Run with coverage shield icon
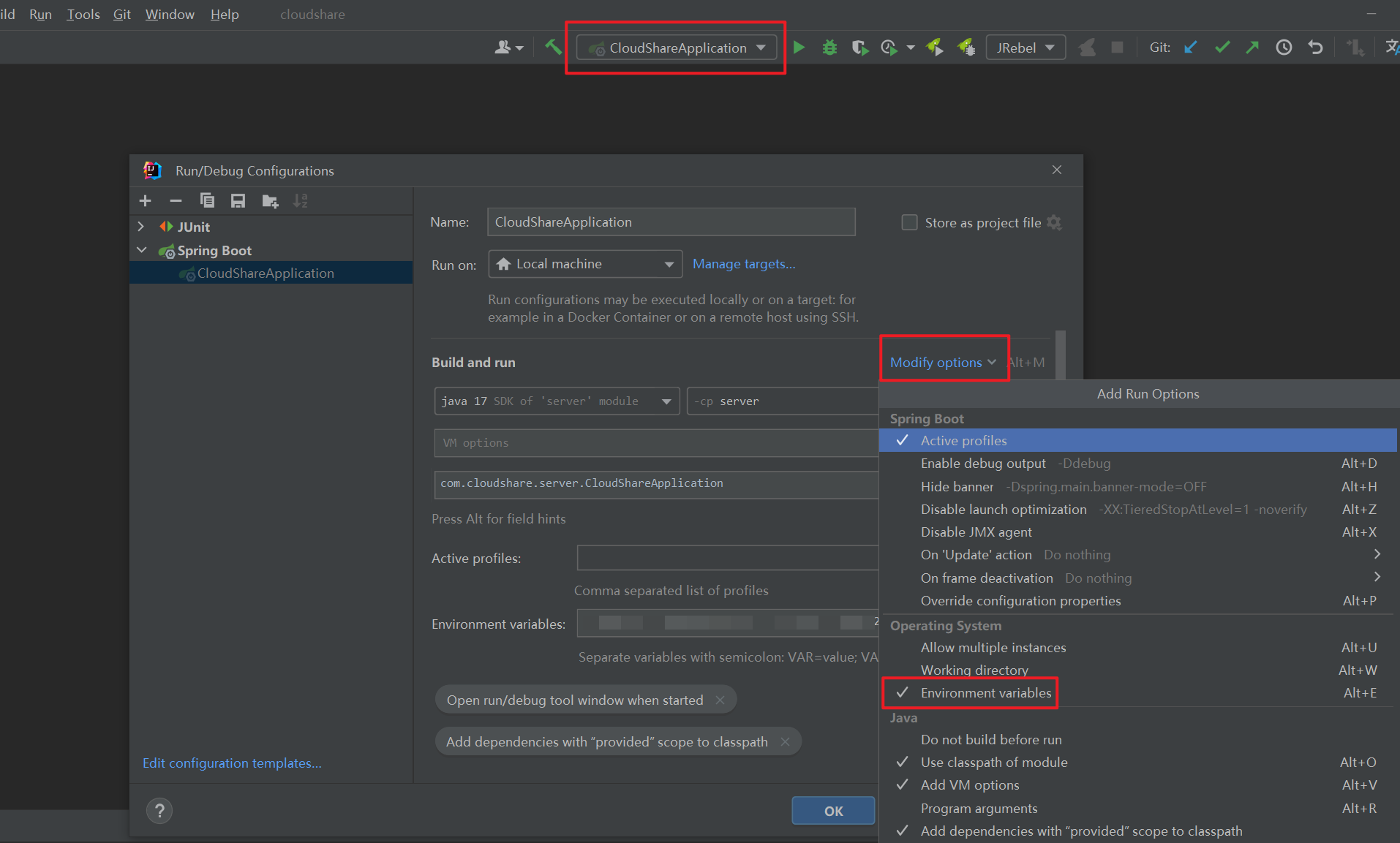1400x843 pixels. tap(860, 48)
